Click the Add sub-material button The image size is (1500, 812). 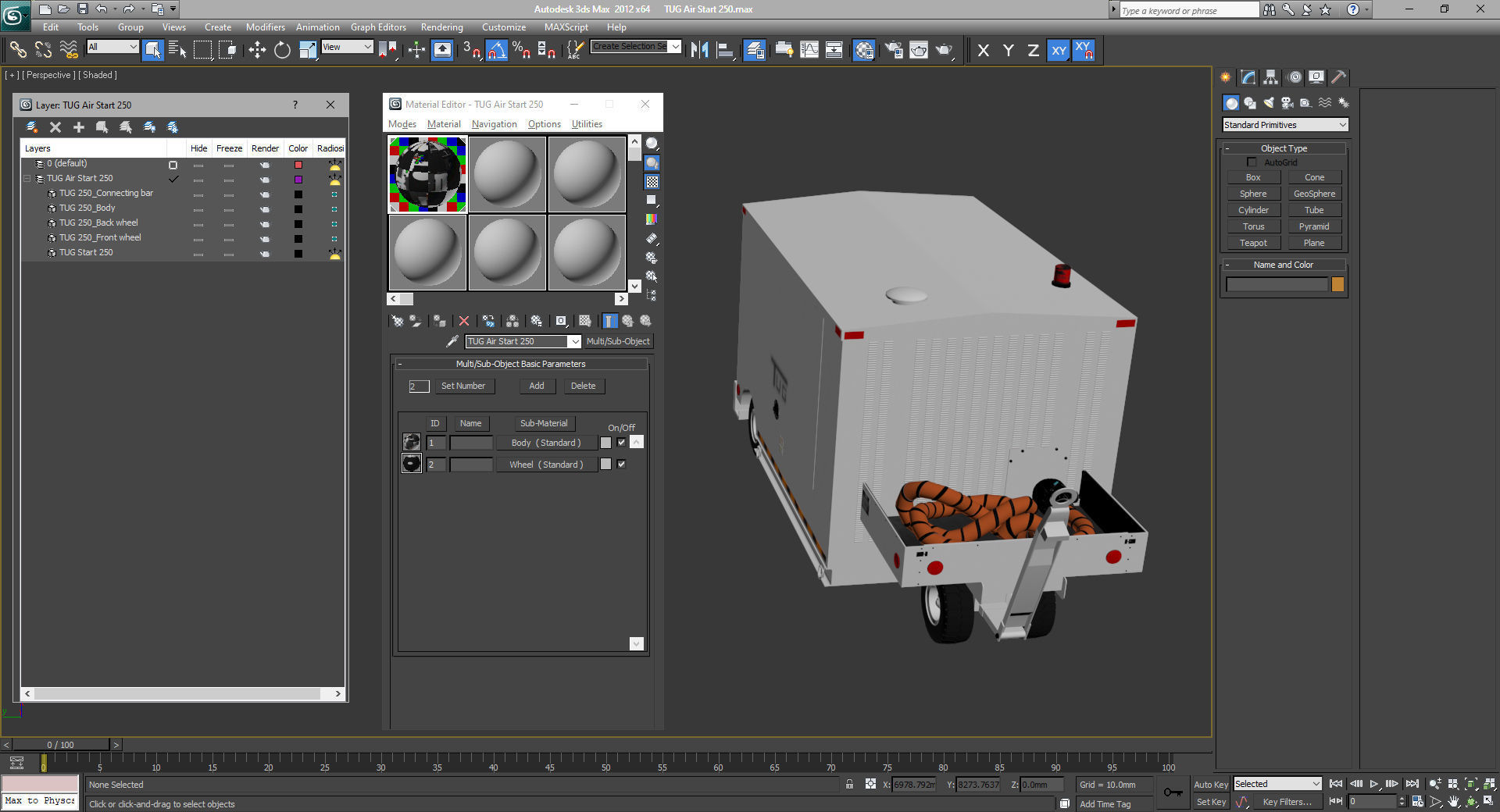(537, 386)
